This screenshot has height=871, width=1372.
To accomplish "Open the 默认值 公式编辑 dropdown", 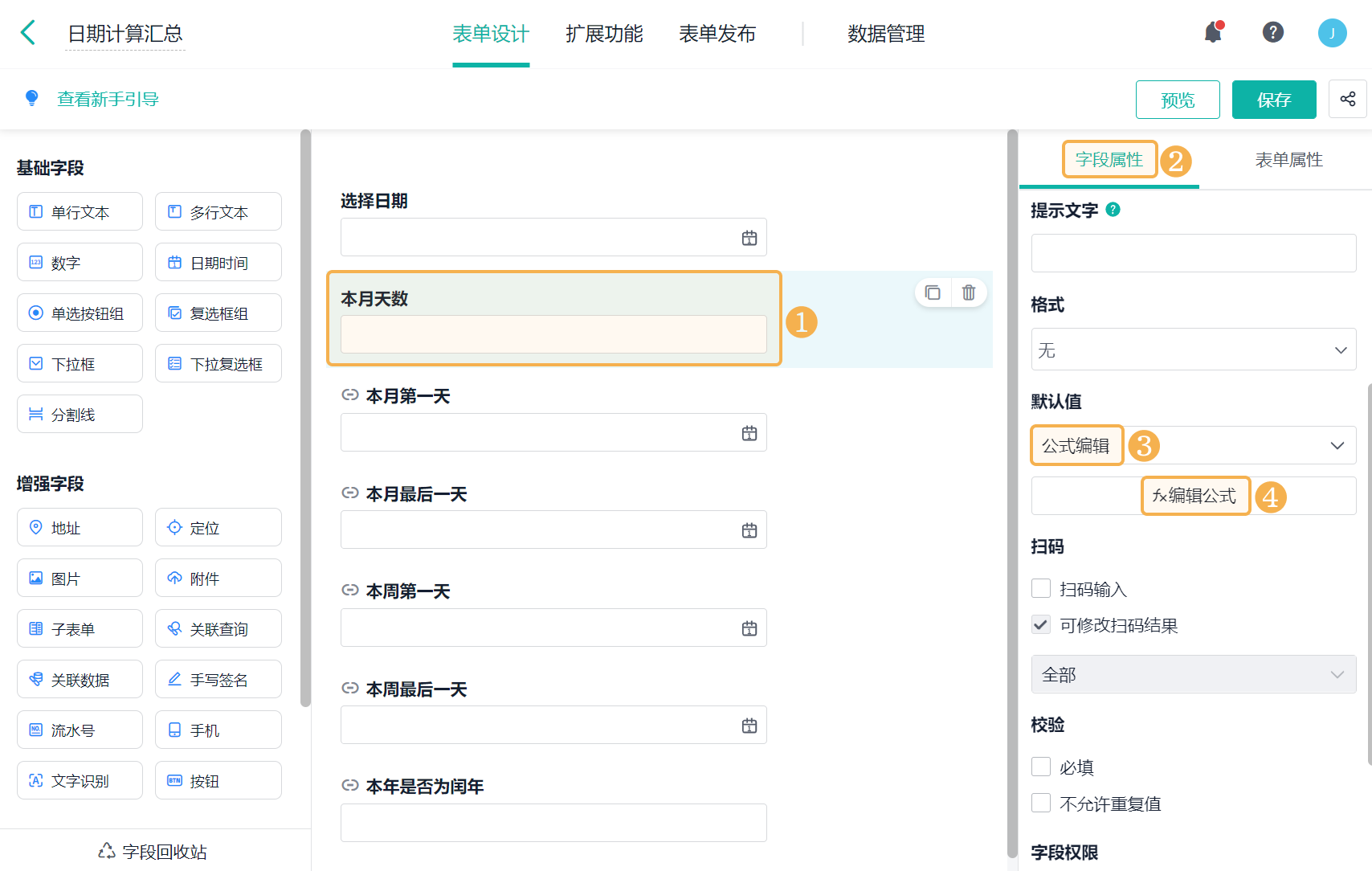I will [1194, 445].
